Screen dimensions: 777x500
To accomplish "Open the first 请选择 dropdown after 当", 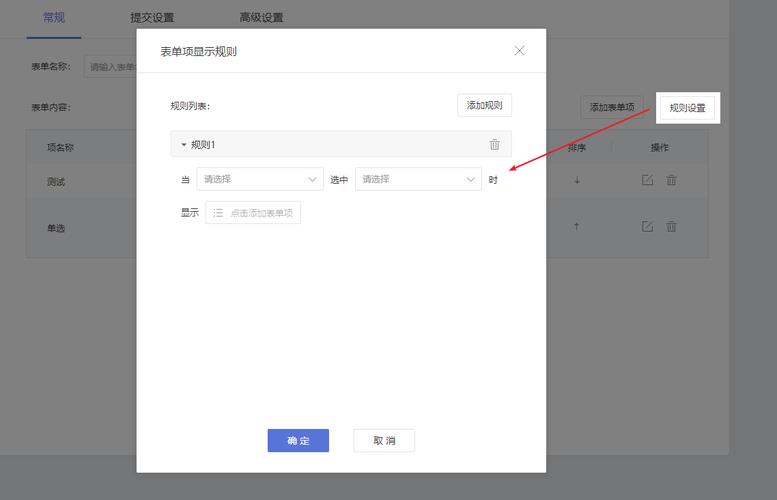I will [260, 179].
